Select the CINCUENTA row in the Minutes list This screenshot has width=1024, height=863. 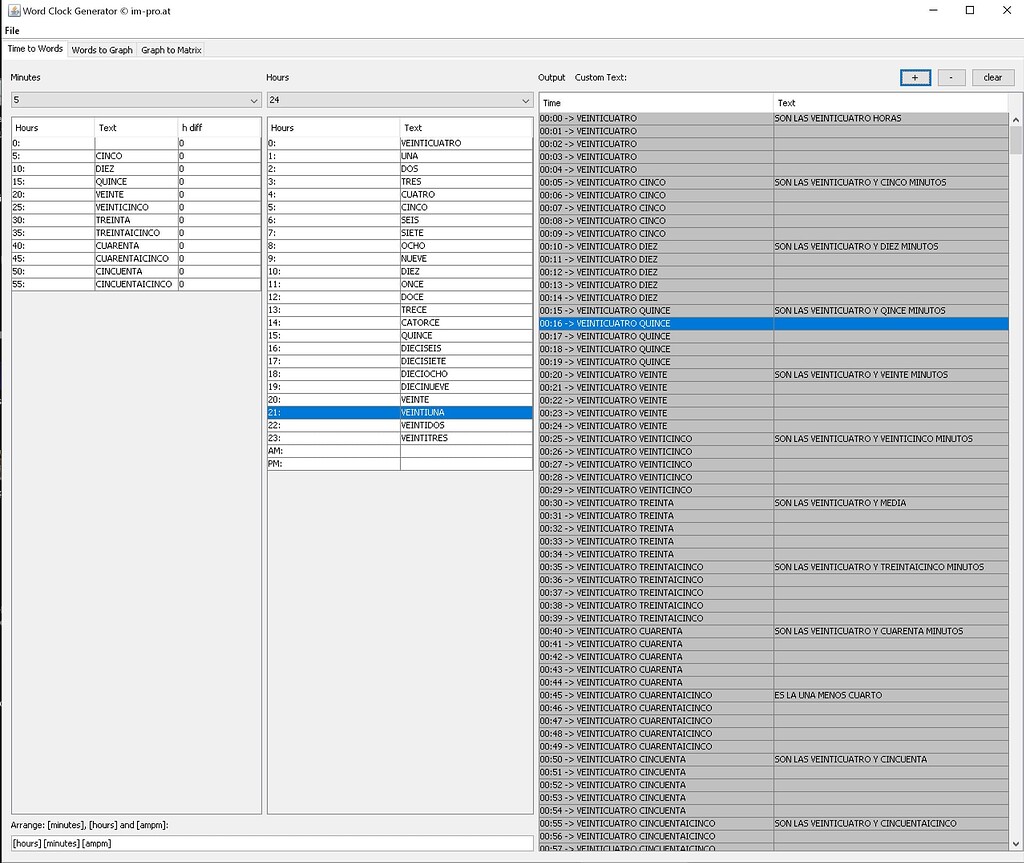[130, 270]
